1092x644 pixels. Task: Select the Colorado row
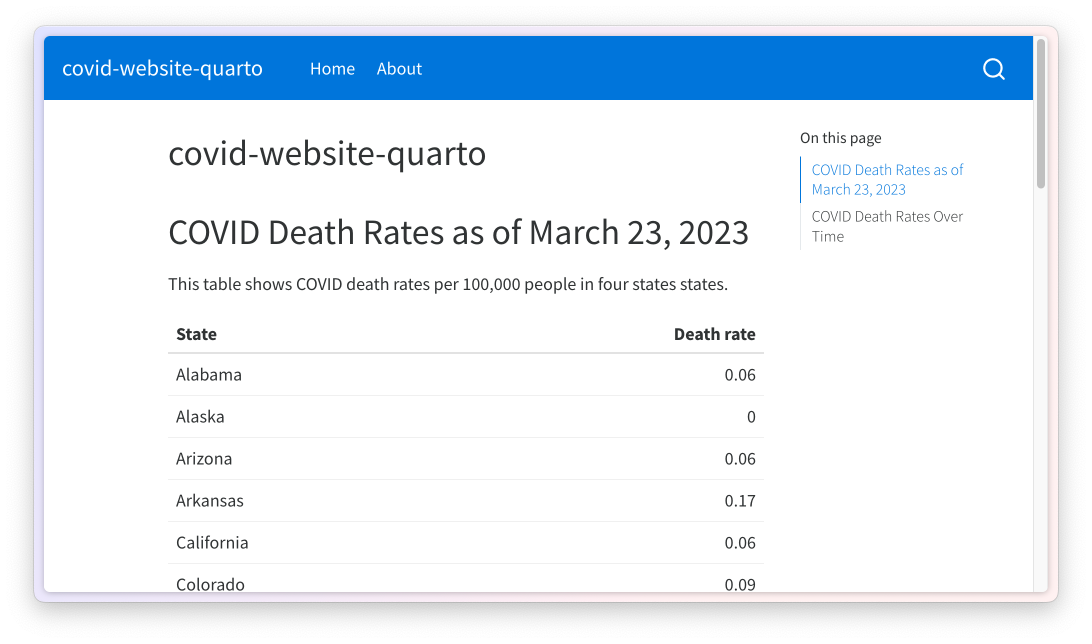coord(210,584)
